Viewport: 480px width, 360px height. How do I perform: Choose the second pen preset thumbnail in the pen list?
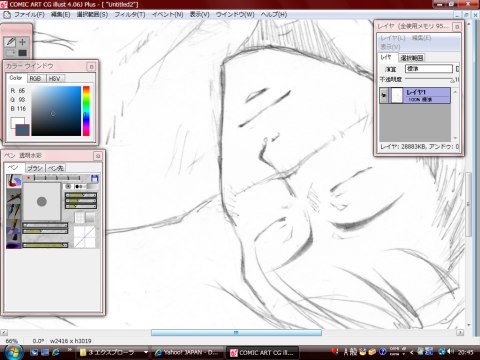click(14, 196)
